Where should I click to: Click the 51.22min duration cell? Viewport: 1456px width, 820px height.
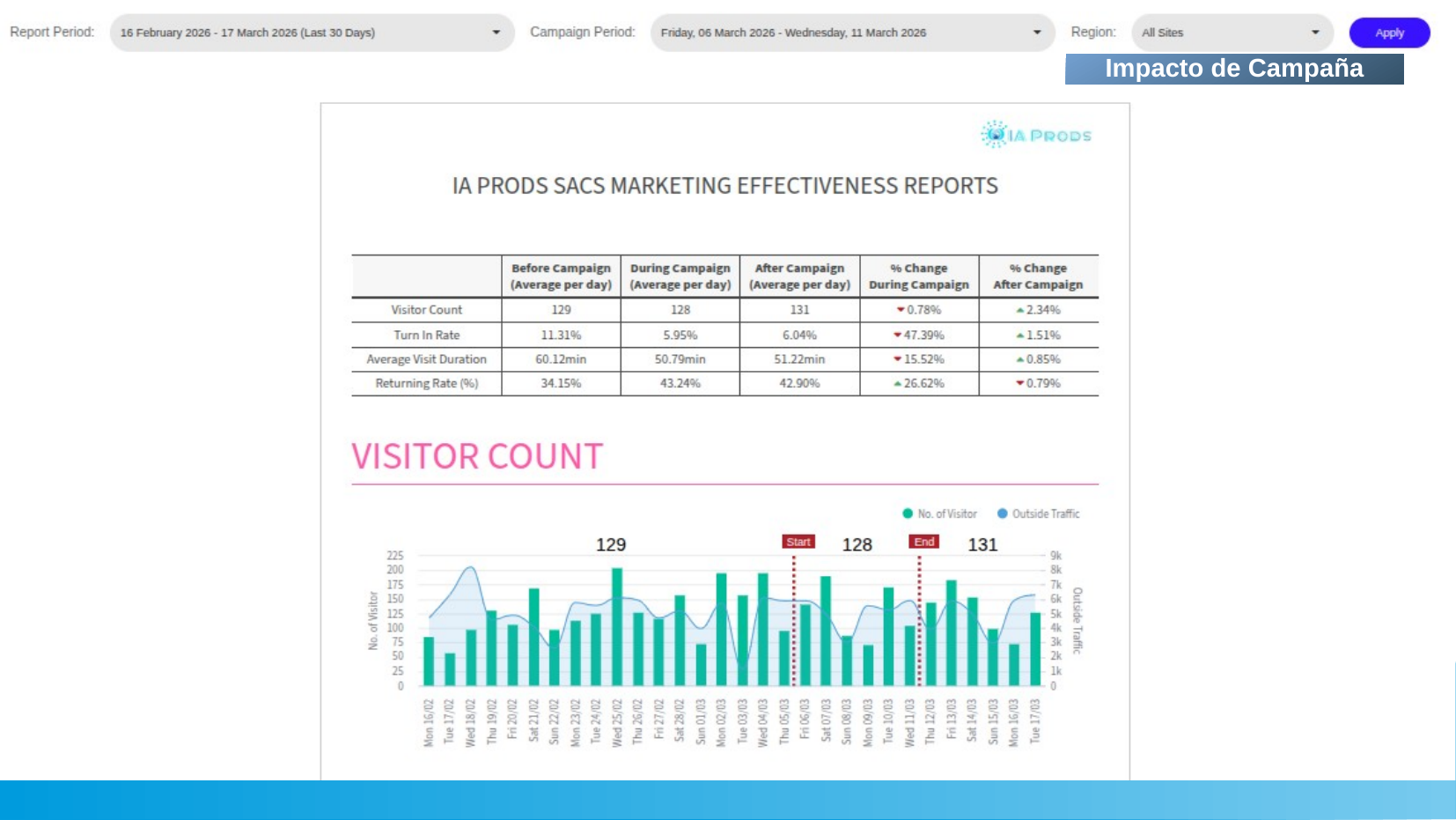point(799,359)
